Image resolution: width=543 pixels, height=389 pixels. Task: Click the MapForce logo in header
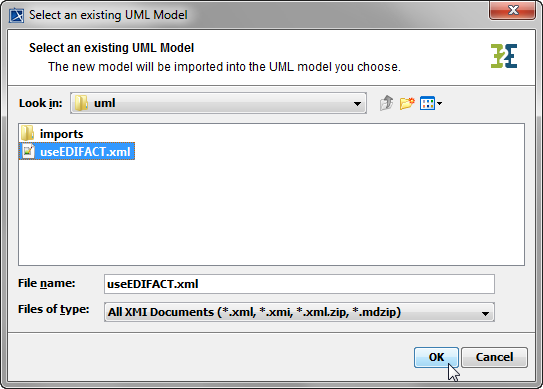click(504, 56)
